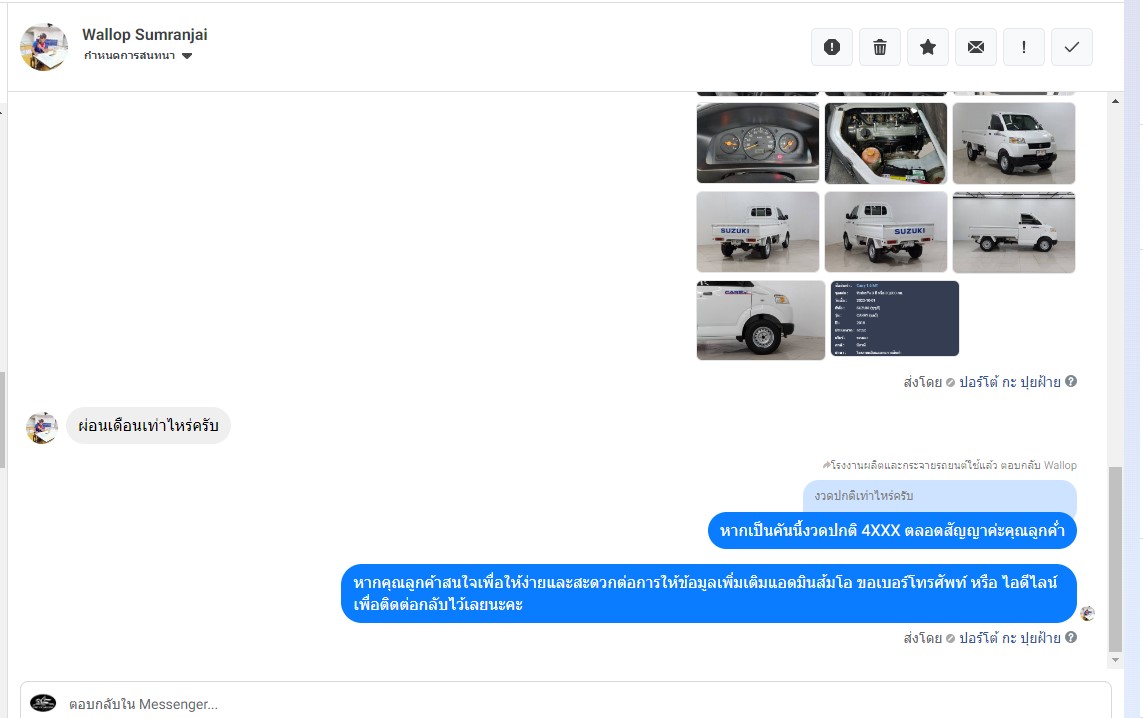Click help question mark below image gallery

click(x=1071, y=381)
